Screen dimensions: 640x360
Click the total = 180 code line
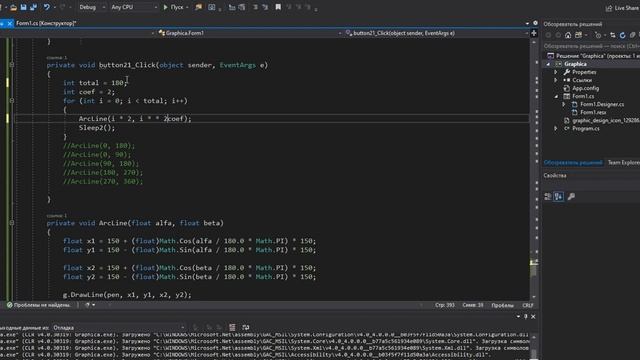tap(96, 82)
